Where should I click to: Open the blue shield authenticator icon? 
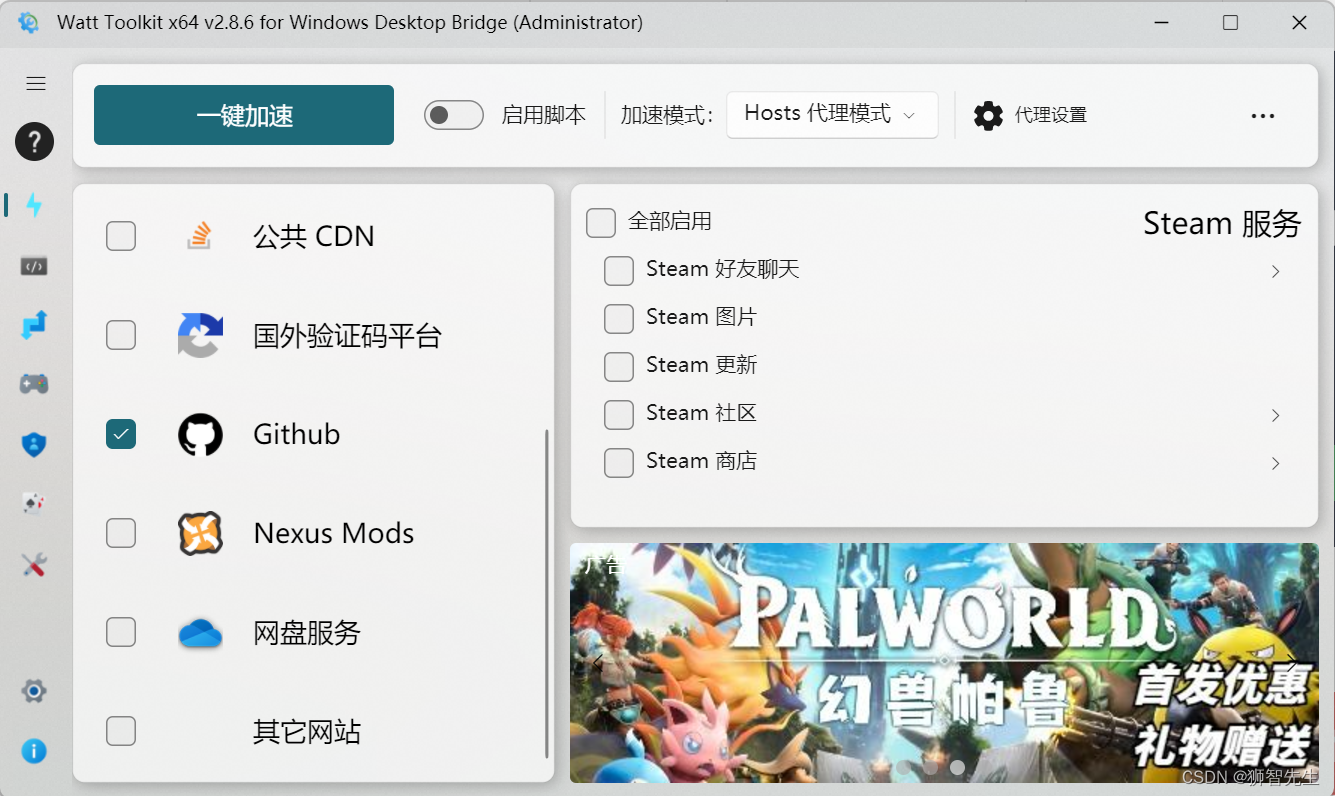[x=34, y=445]
